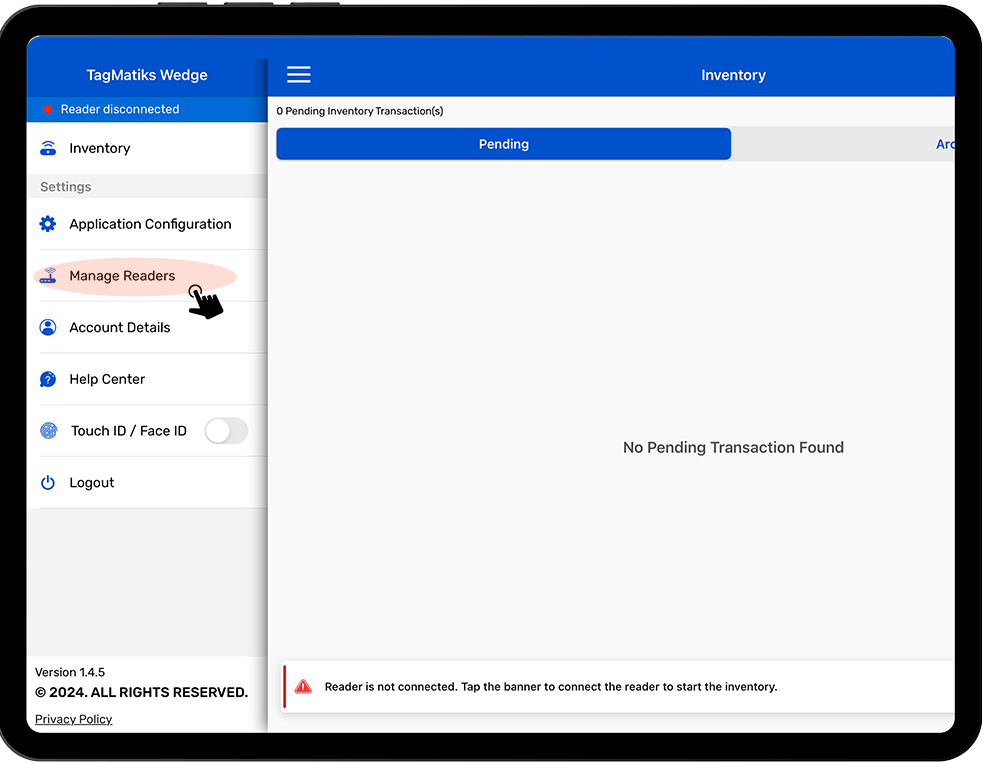Viewport: 988px width, 763px height.
Task: Click the No Pending Transaction Found message
Action: click(733, 448)
